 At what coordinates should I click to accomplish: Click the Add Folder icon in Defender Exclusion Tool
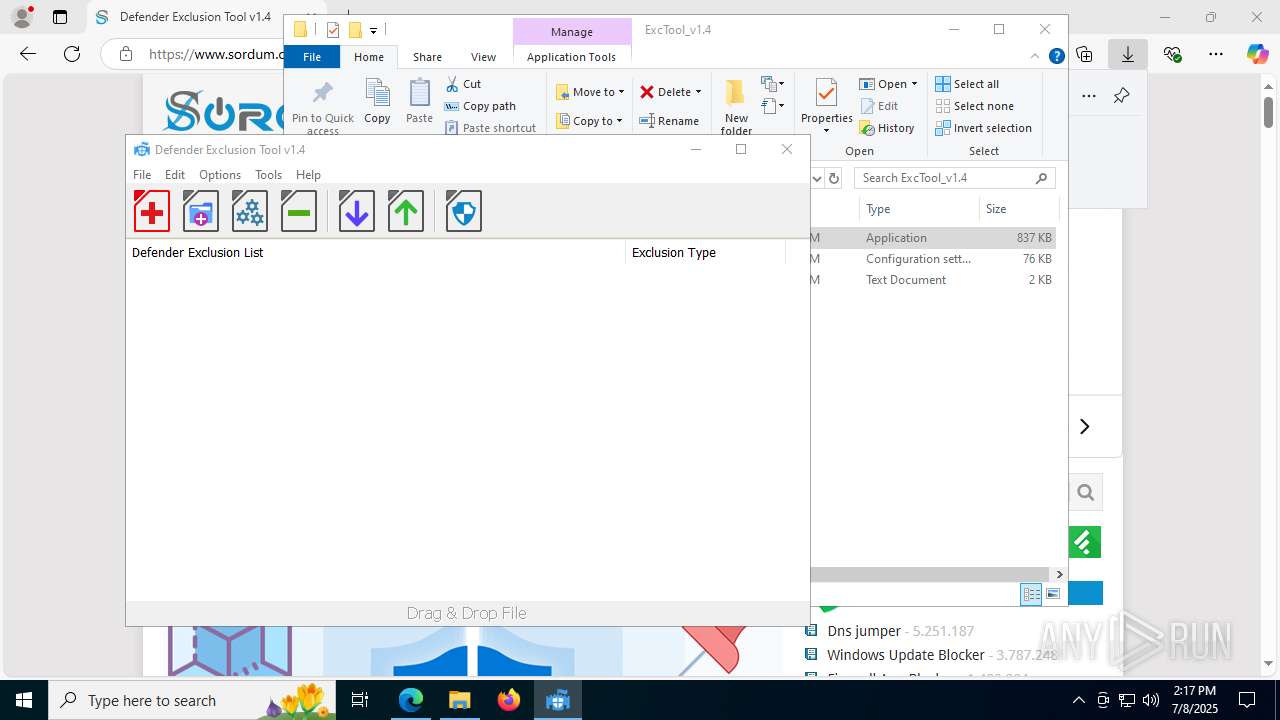[x=201, y=211]
